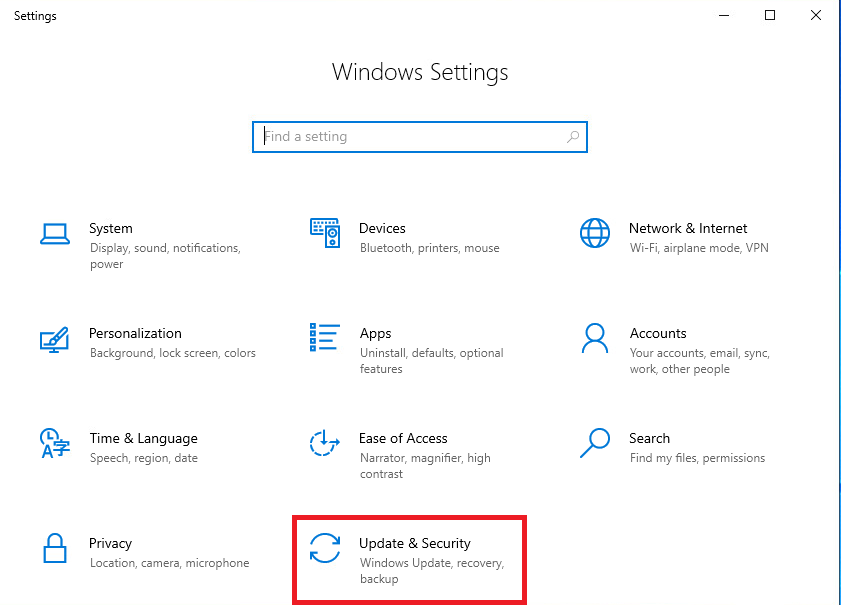Screen dimensions: 841x605
Task: Select the Privacy padlock icon
Action: click(x=55, y=548)
